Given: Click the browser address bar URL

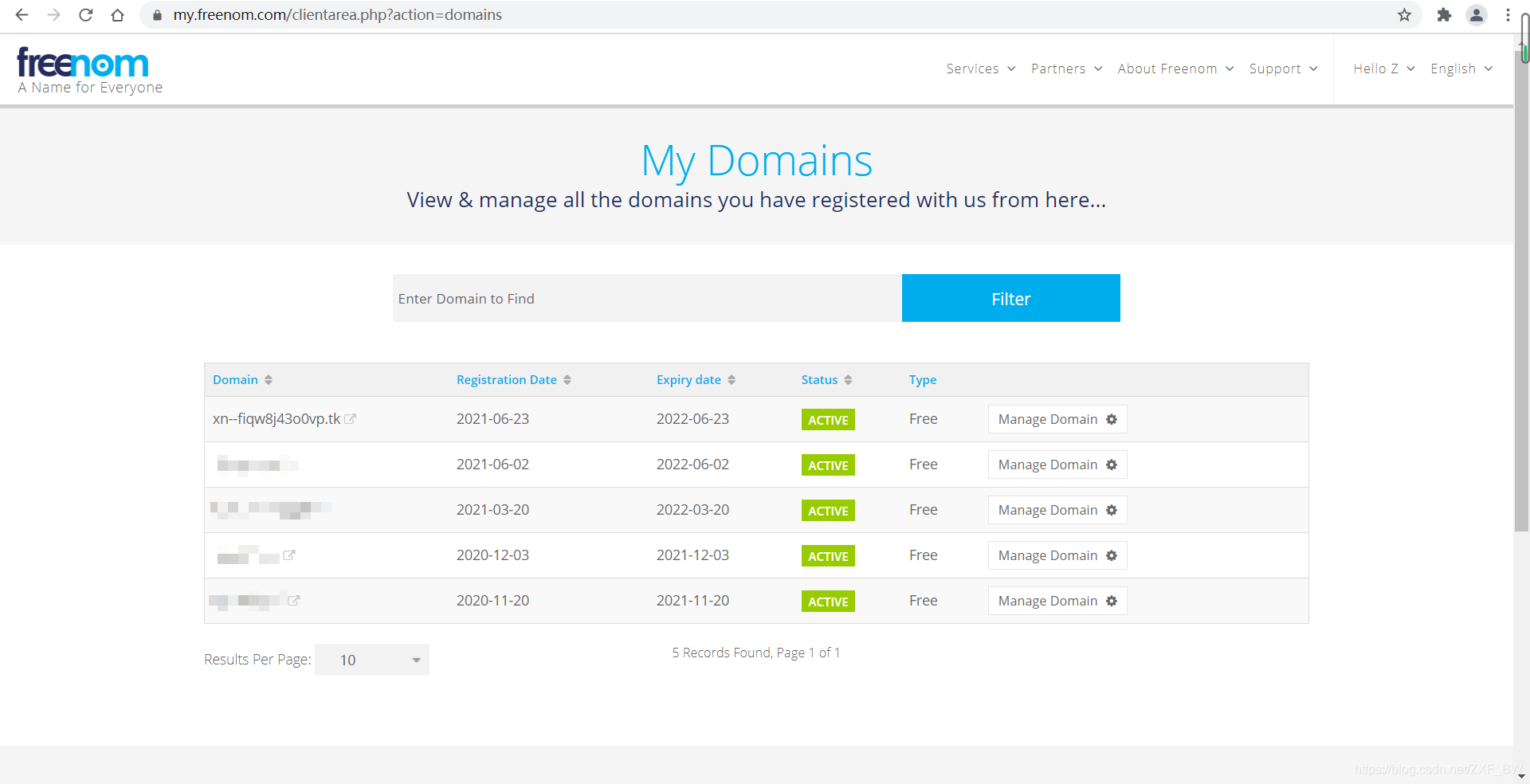Looking at the screenshot, I should point(338,15).
